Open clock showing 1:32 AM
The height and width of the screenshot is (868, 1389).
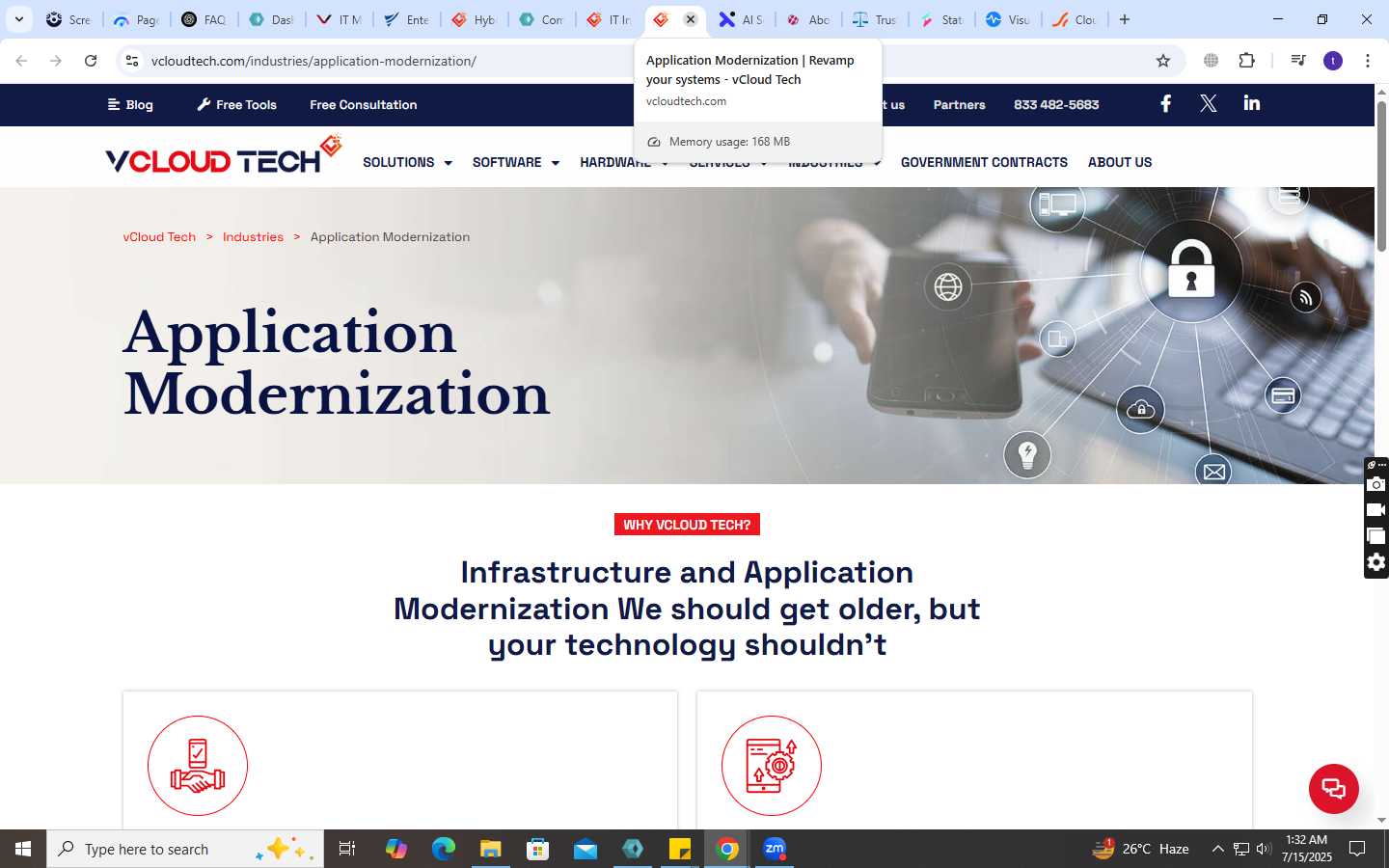(x=1307, y=849)
